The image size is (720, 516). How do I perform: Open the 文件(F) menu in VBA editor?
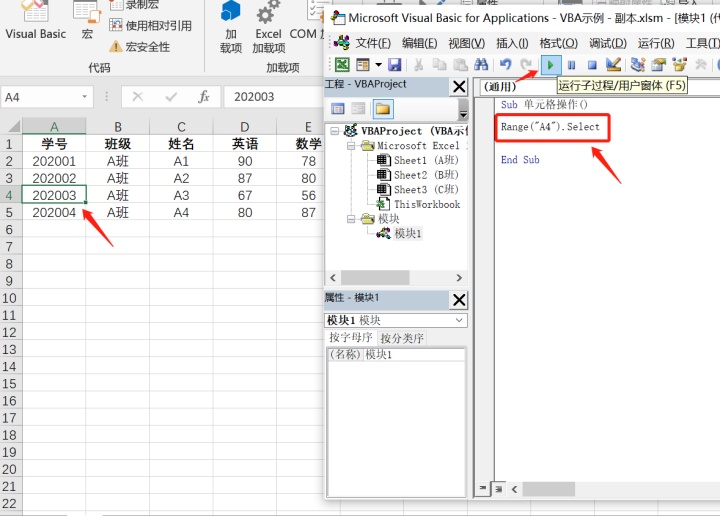click(x=373, y=43)
